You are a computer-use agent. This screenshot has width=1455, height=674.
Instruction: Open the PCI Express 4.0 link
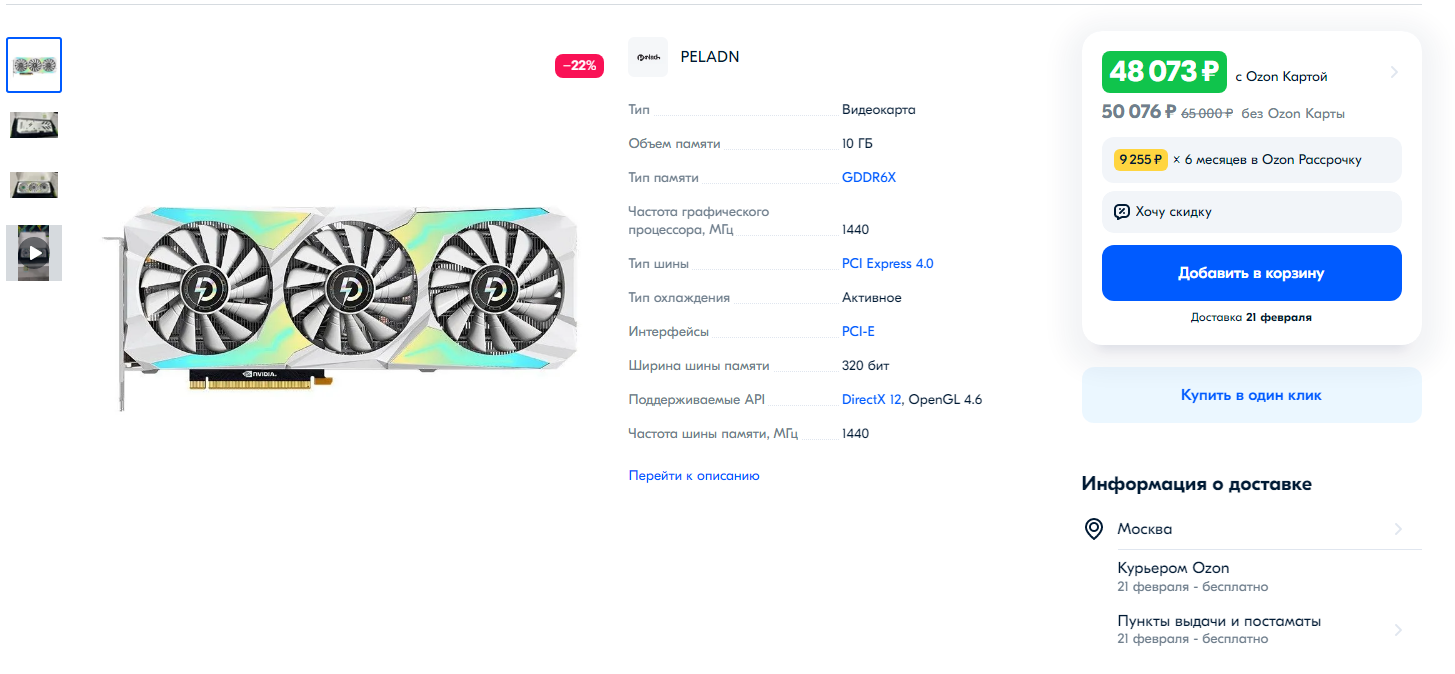(887, 264)
